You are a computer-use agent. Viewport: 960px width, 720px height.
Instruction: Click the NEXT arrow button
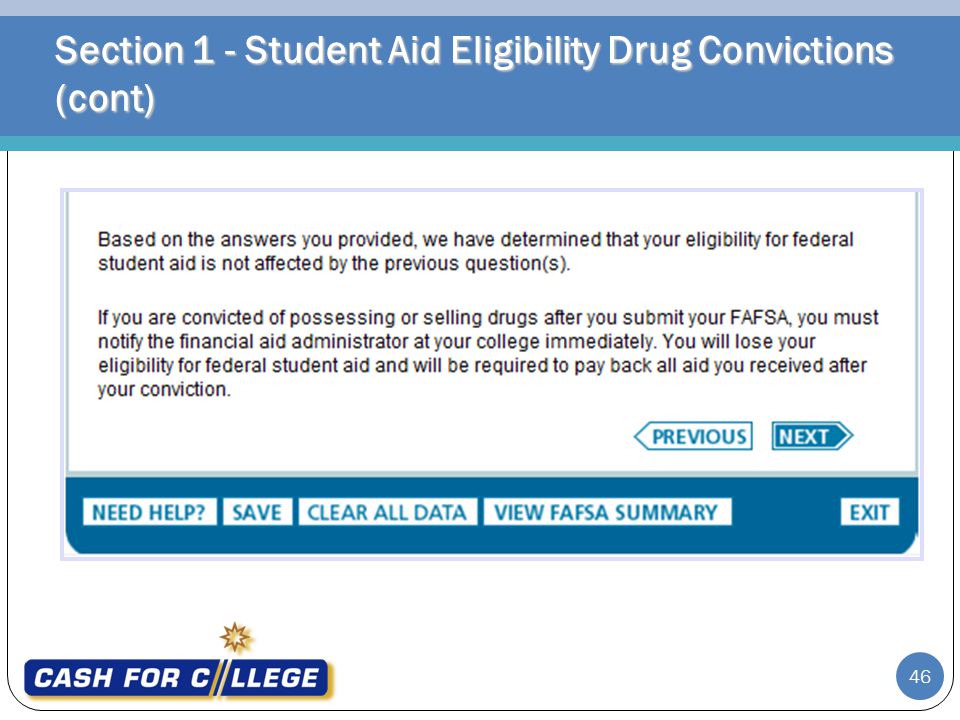coord(812,437)
